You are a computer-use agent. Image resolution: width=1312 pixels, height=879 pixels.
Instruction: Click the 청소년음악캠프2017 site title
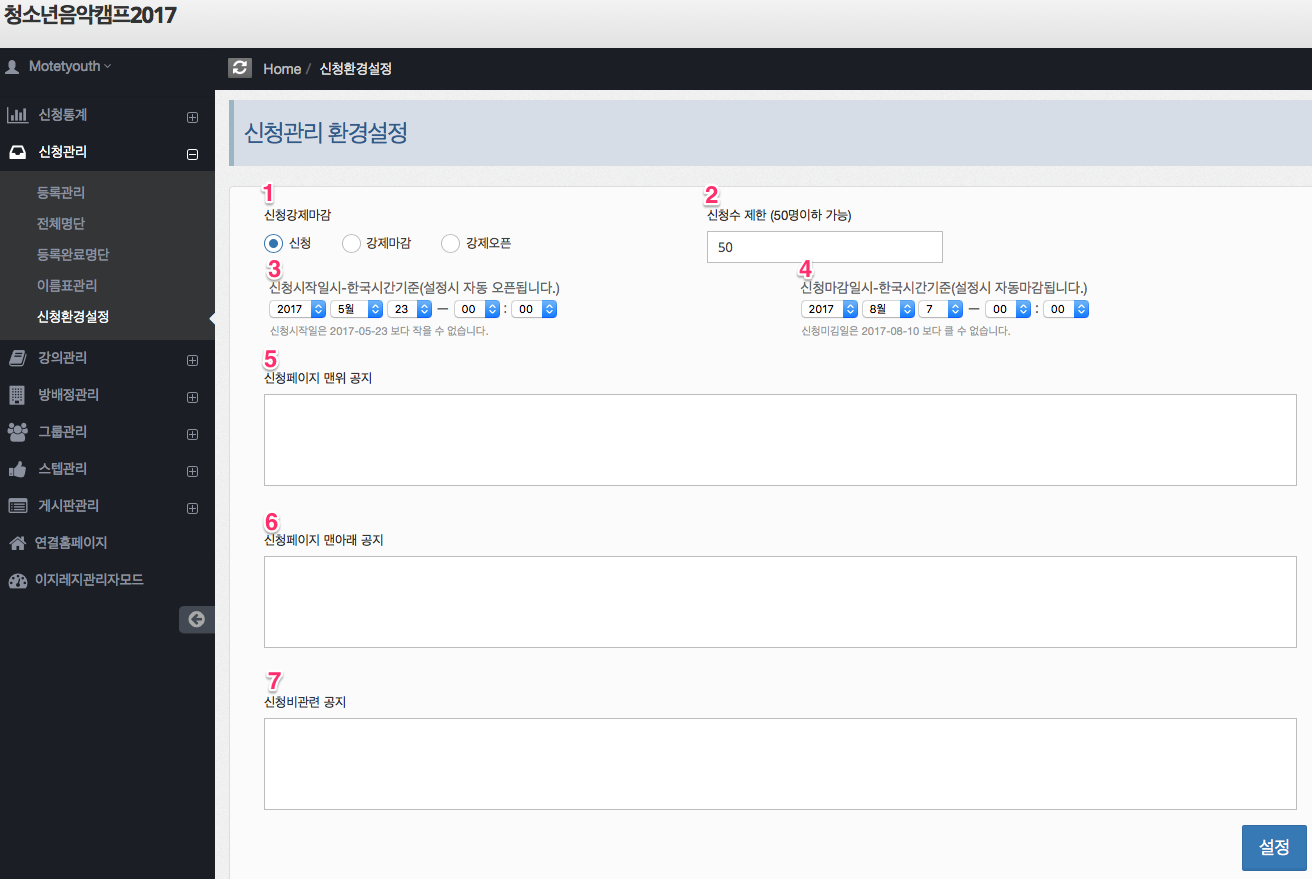90,15
